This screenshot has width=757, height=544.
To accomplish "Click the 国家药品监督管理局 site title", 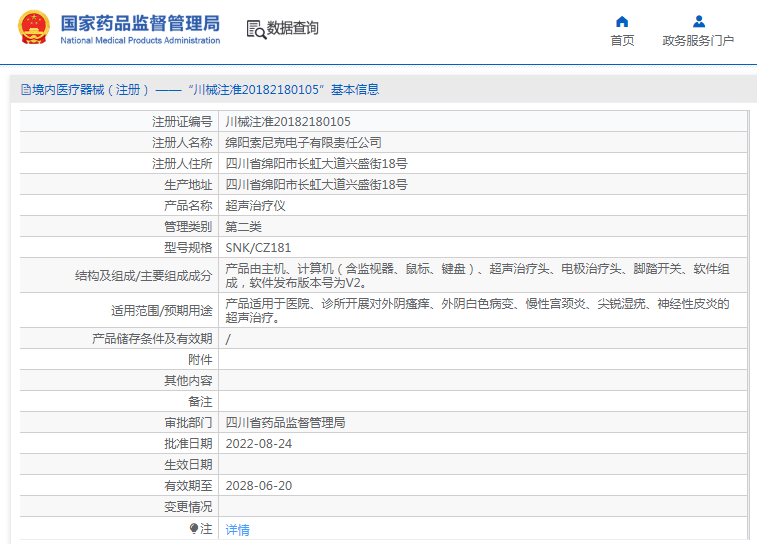I will 140,23.
